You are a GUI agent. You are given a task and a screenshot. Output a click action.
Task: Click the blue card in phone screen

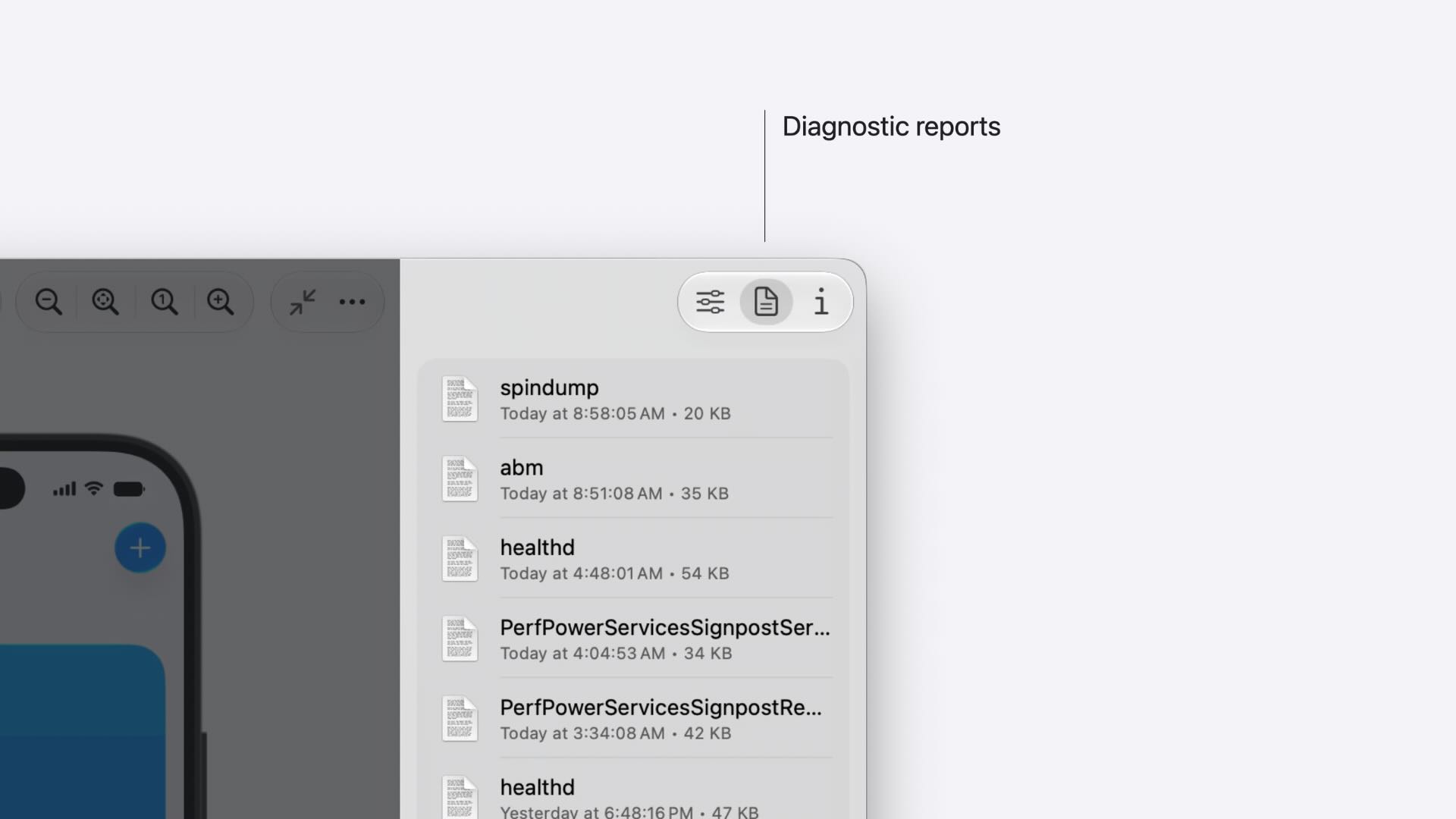(82, 732)
